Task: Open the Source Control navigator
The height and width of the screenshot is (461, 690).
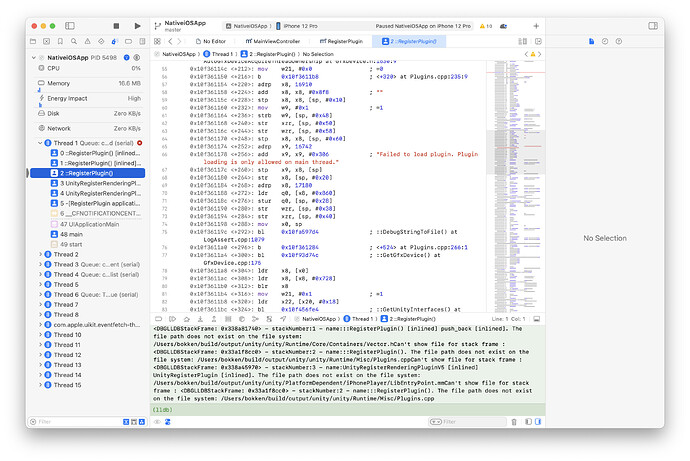Action: [47, 41]
